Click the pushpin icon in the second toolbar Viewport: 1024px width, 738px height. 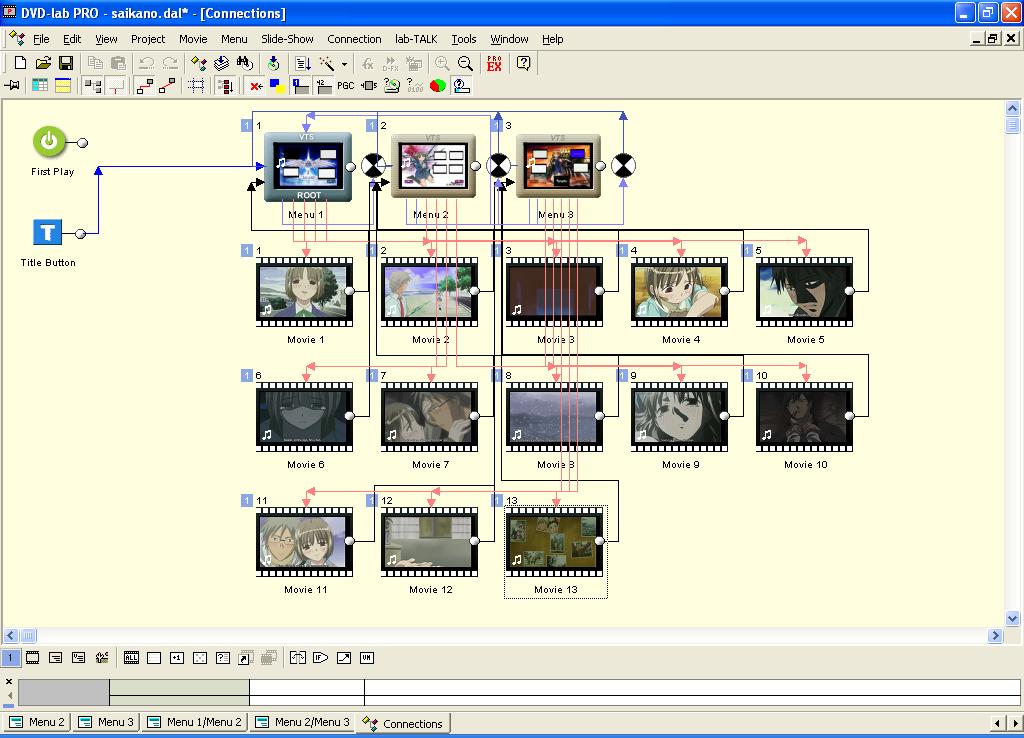[x=12, y=86]
